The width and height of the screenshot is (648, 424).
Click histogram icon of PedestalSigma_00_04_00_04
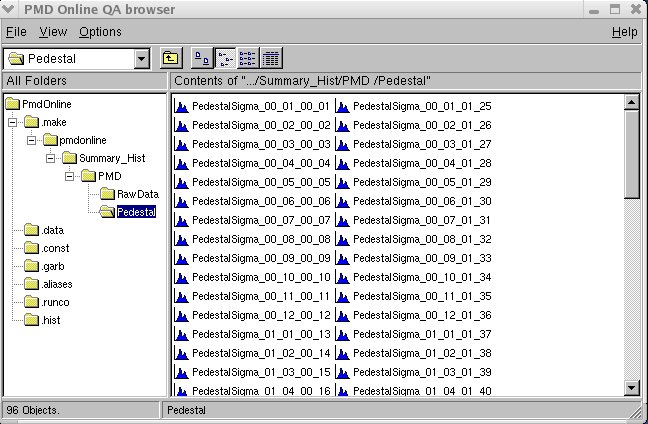pos(181,164)
